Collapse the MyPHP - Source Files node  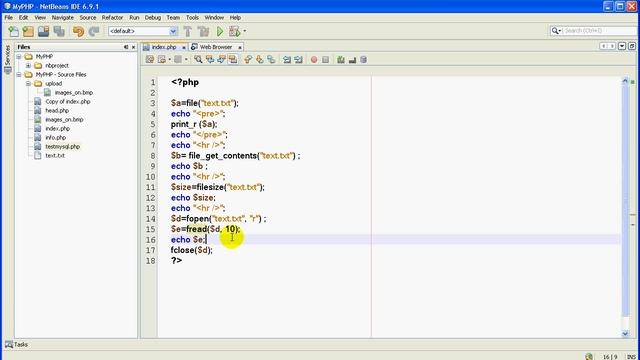coord(19,74)
